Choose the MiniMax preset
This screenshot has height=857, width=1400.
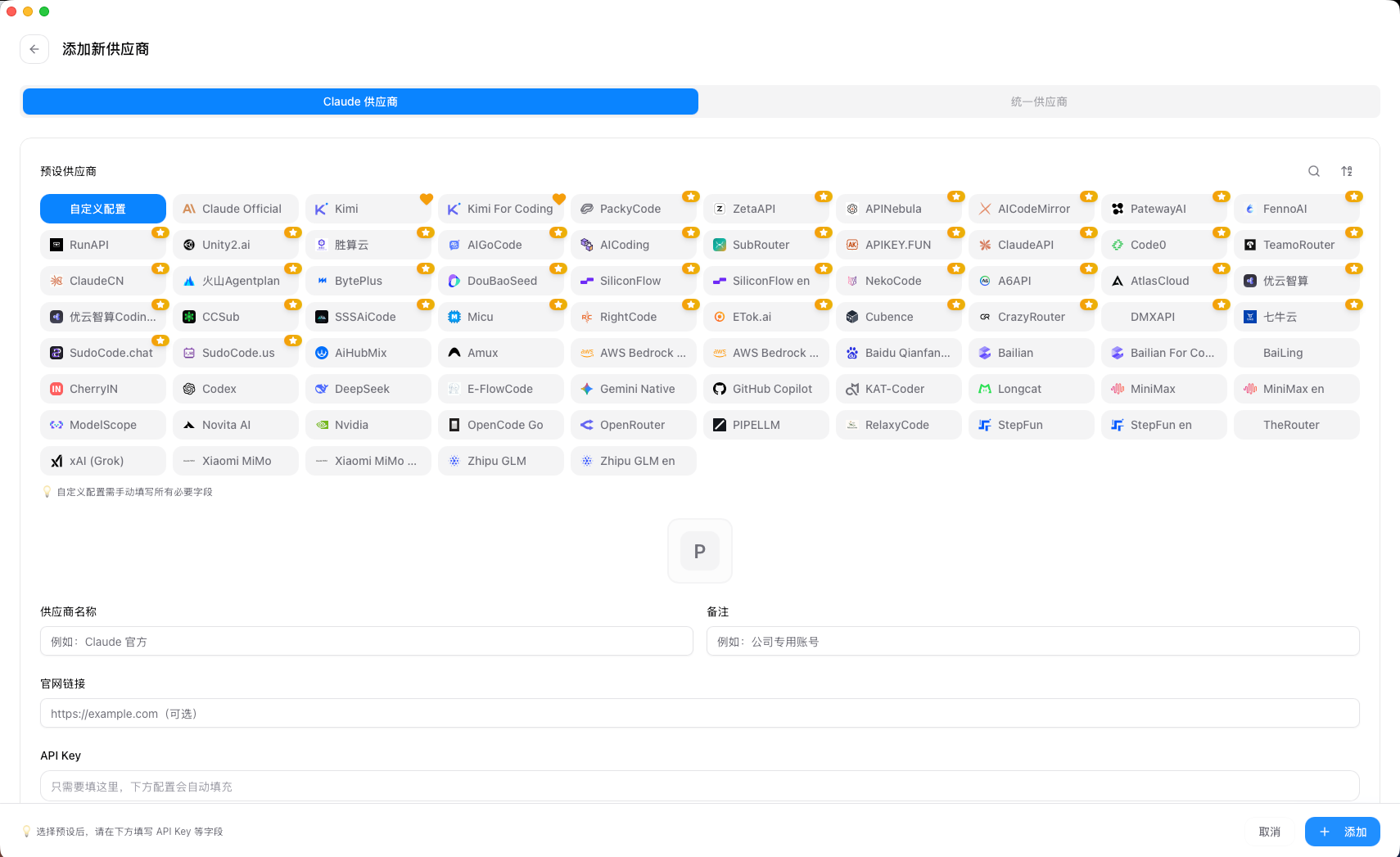click(x=1164, y=389)
